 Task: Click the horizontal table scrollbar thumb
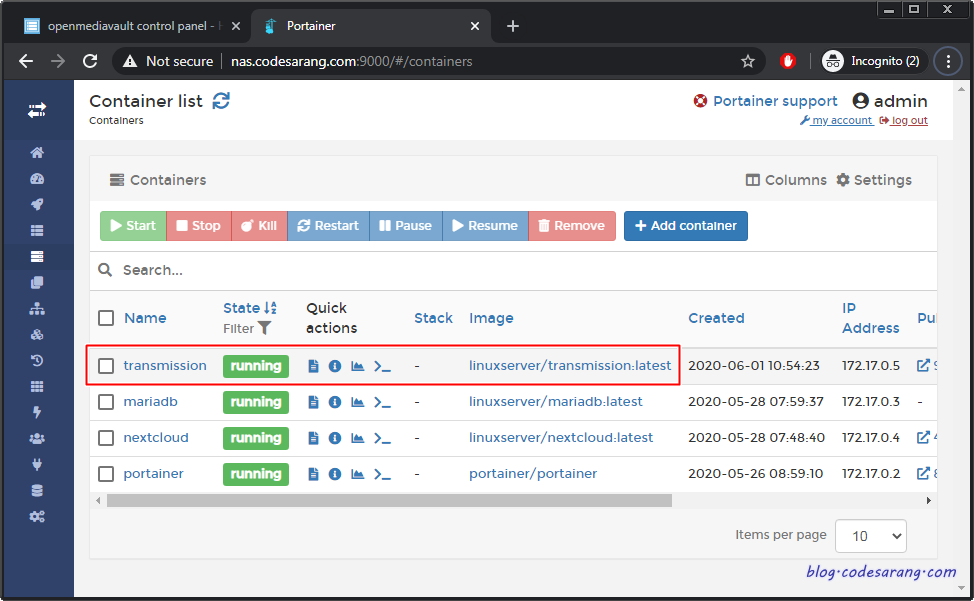pyautogui.click(x=389, y=500)
